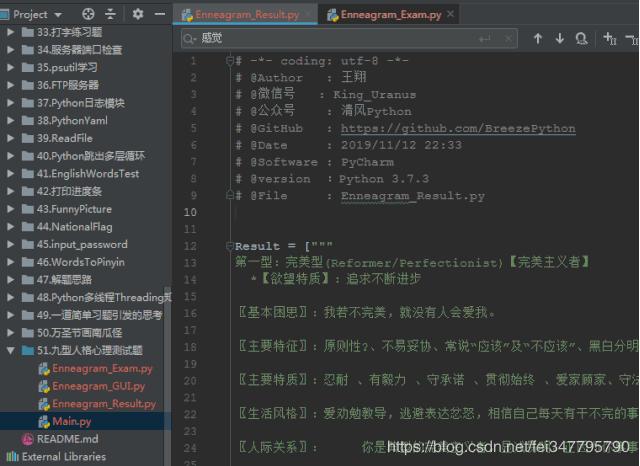Clear the search text with X icon
Viewport: 640px width, 466px height.
point(508,39)
